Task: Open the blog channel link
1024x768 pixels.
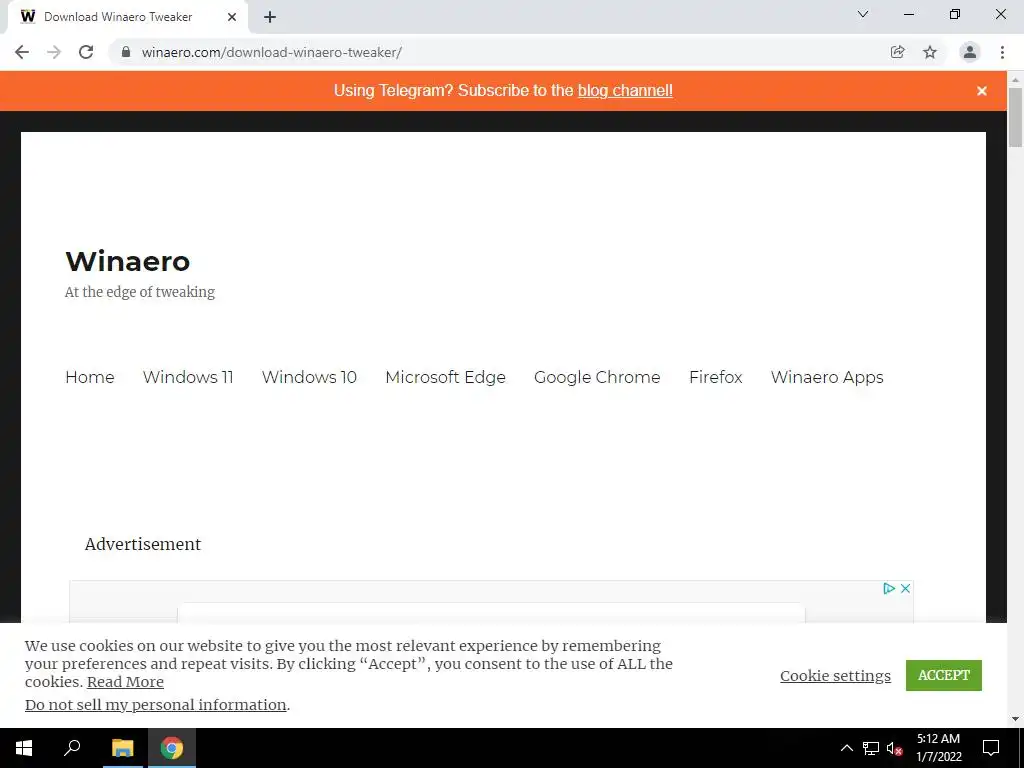Action: (x=625, y=90)
